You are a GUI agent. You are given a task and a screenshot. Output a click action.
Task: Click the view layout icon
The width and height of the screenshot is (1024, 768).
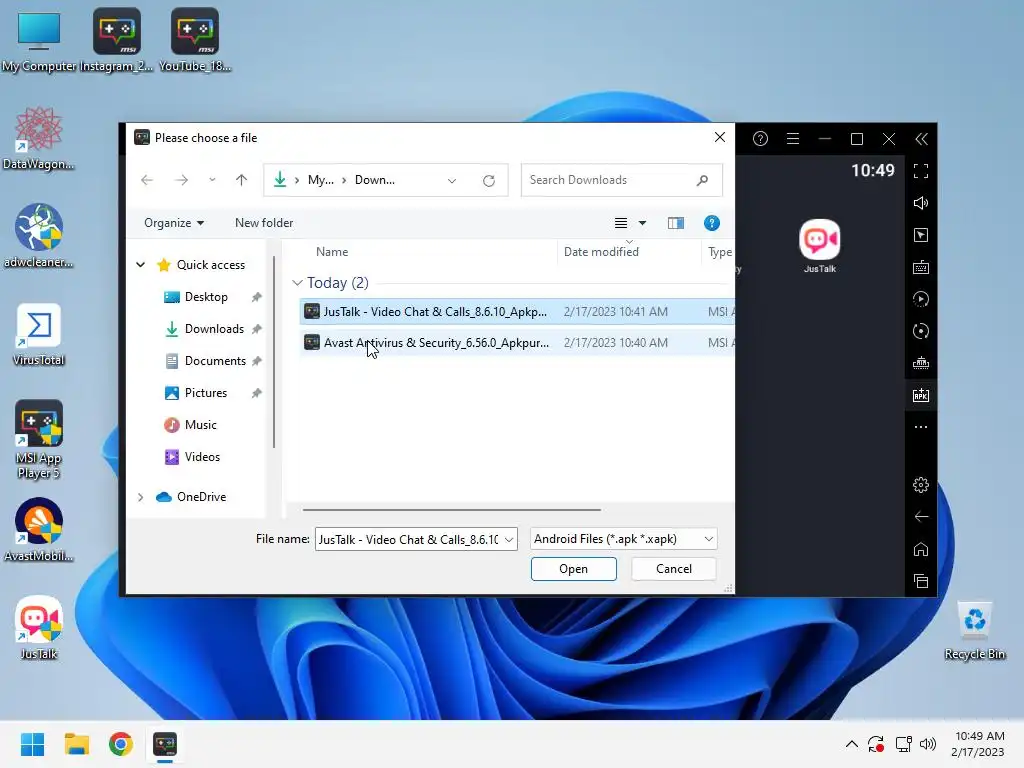point(620,223)
